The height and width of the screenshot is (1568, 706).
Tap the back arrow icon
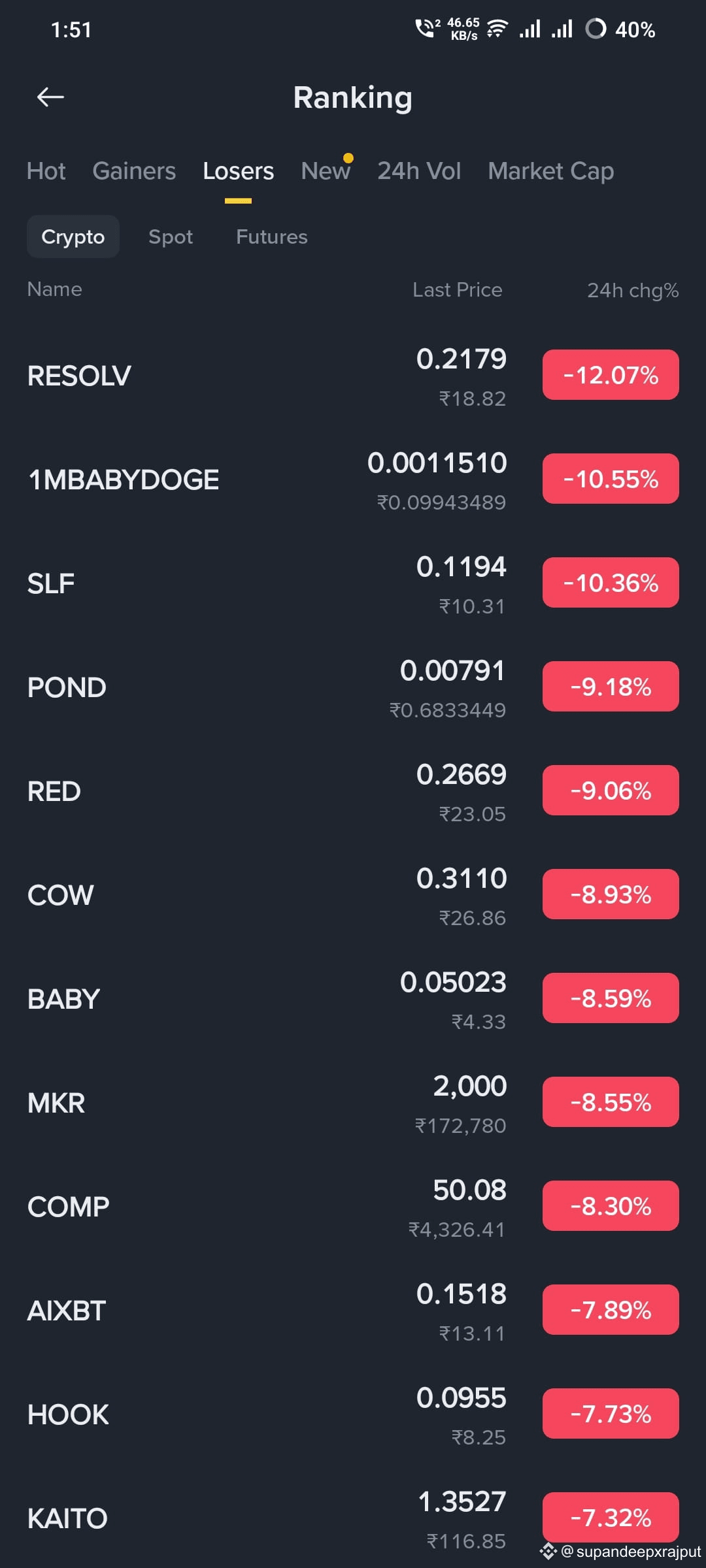(50, 97)
